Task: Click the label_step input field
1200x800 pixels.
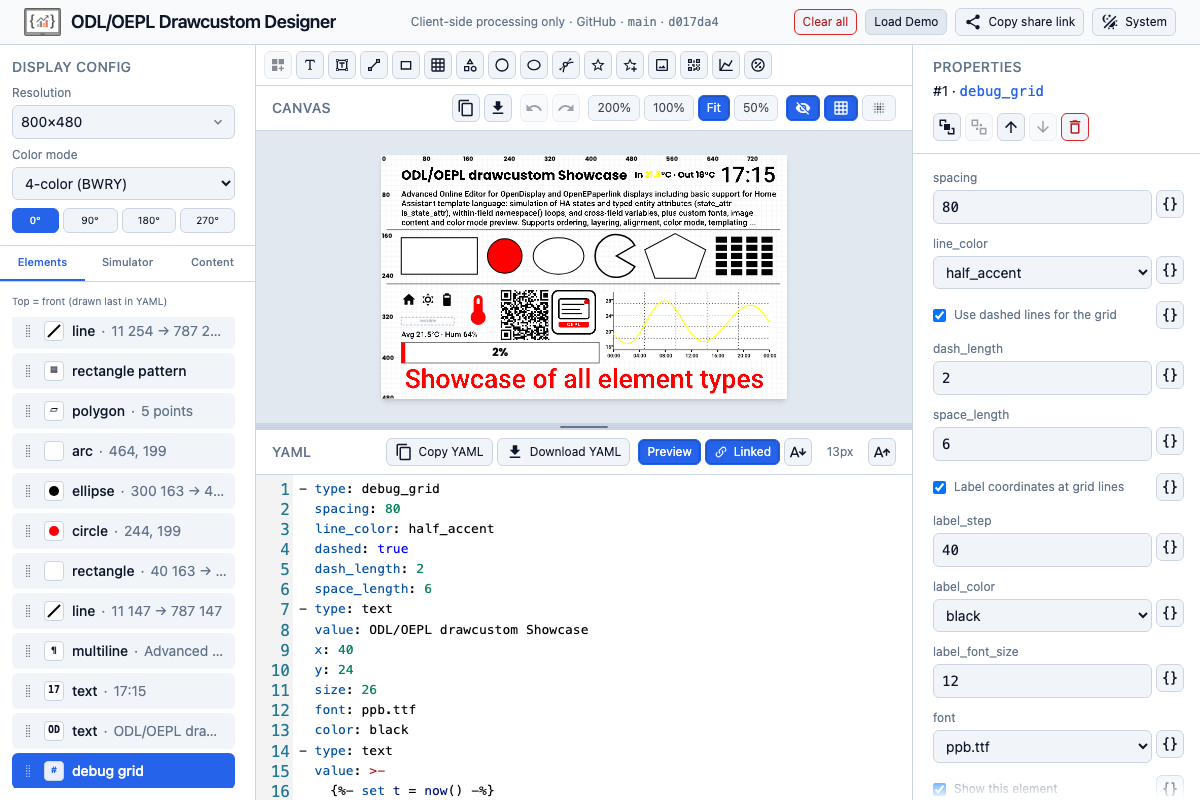Action: pyautogui.click(x=1042, y=550)
